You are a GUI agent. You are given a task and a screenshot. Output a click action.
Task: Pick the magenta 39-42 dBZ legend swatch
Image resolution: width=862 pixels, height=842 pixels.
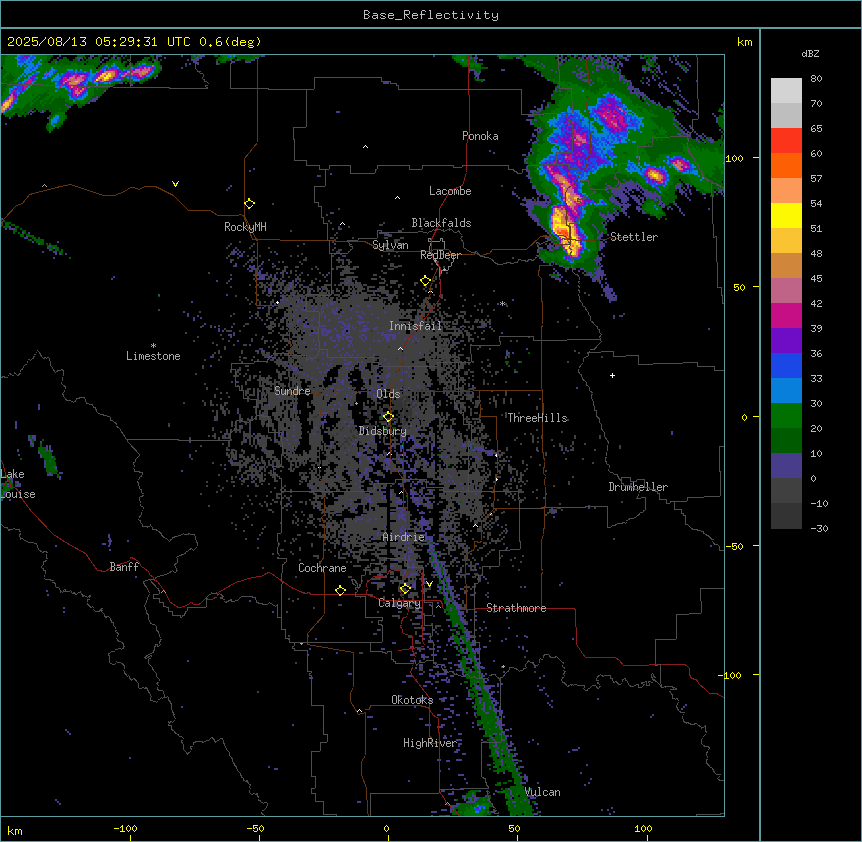click(x=786, y=315)
